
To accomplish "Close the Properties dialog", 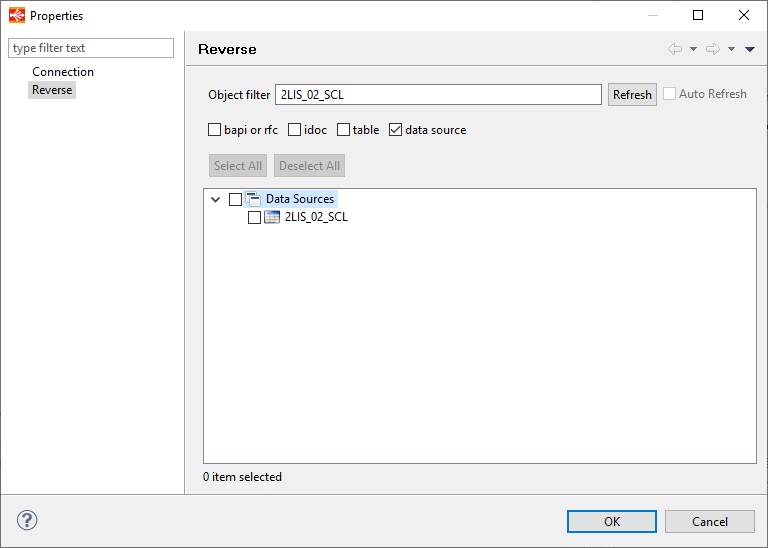I will tap(744, 15).
